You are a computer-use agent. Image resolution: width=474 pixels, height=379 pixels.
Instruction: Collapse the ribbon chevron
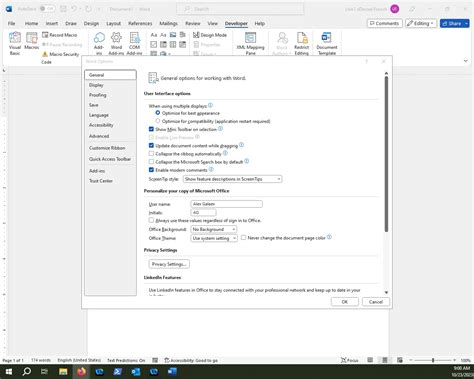466,61
